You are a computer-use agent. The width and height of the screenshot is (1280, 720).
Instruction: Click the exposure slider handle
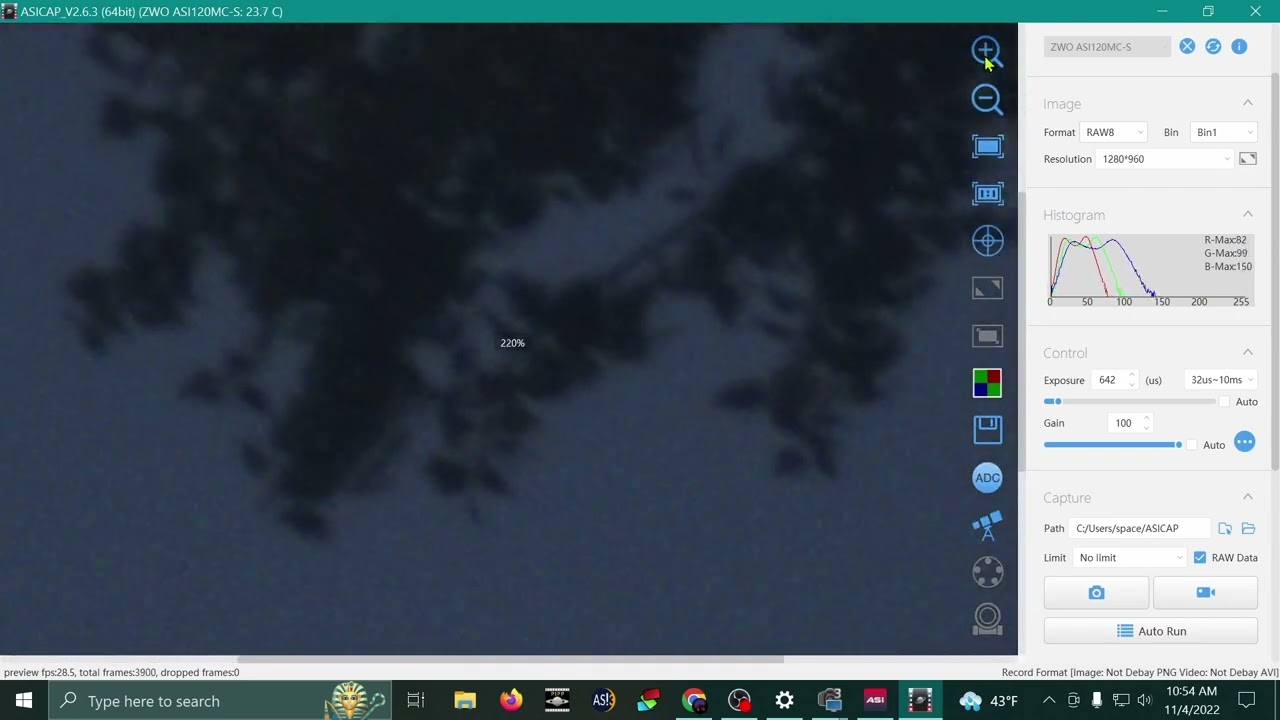1058,401
